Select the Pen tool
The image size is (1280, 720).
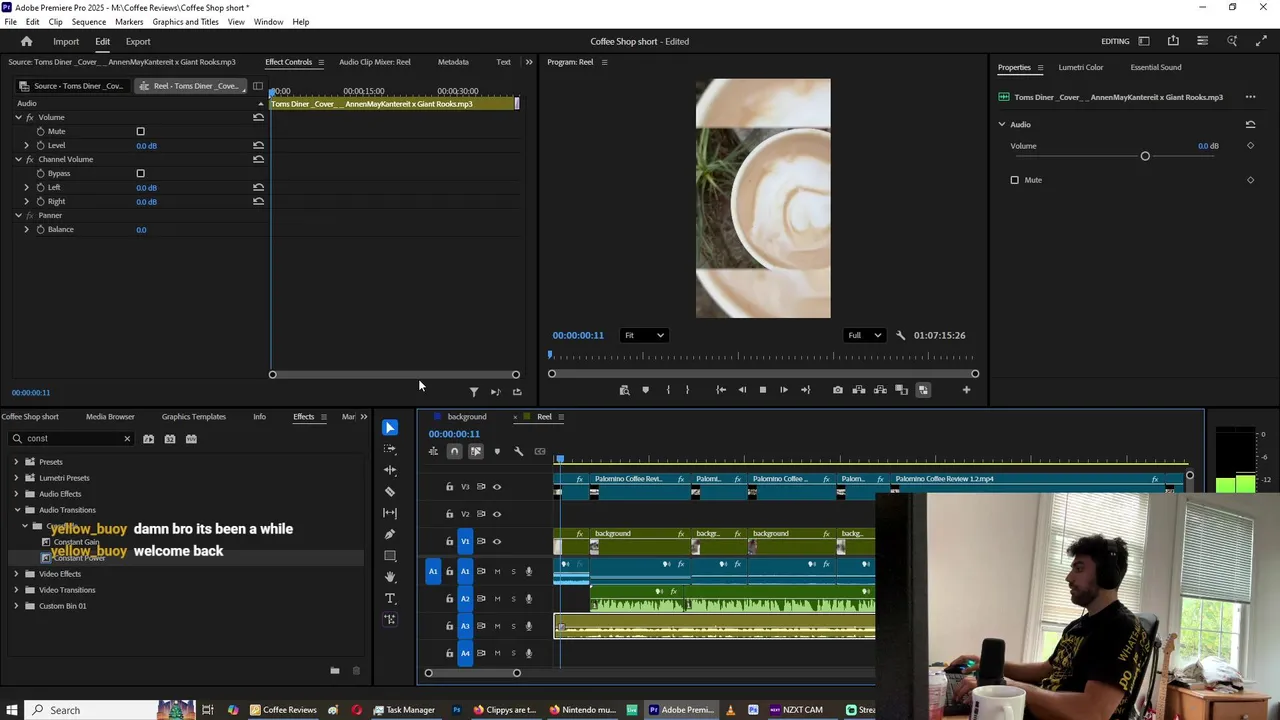coord(390,534)
